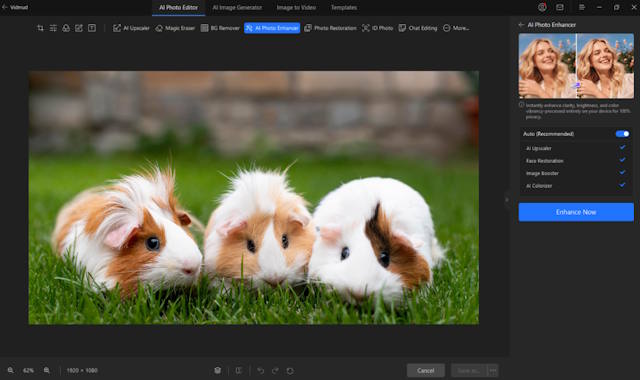Click the 62% zoom level value
The height and width of the screenshot is (380, 640).
[x=28, y=370]
